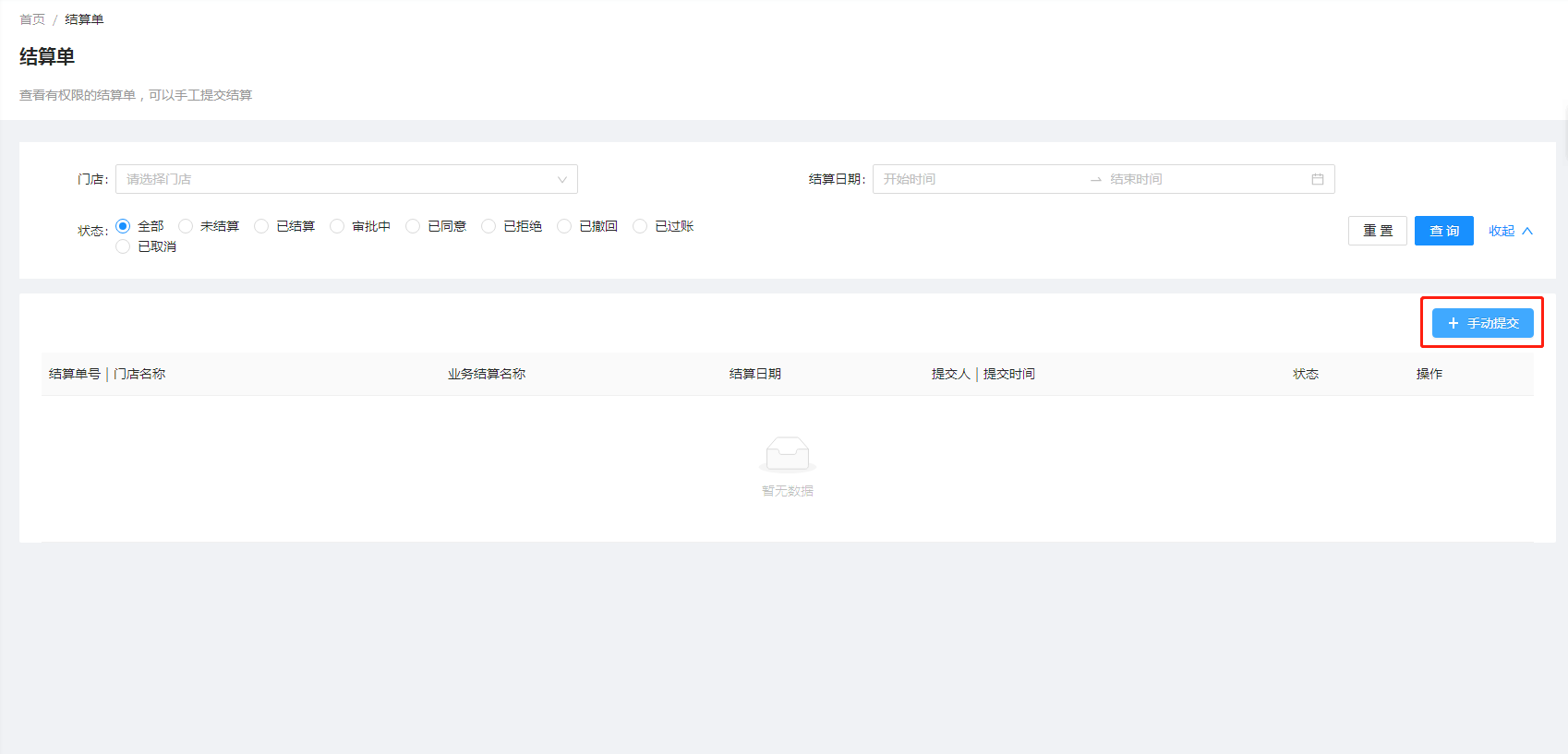
Task: Click the 提交时间 column header text
Action: [x=1009, y=374]
